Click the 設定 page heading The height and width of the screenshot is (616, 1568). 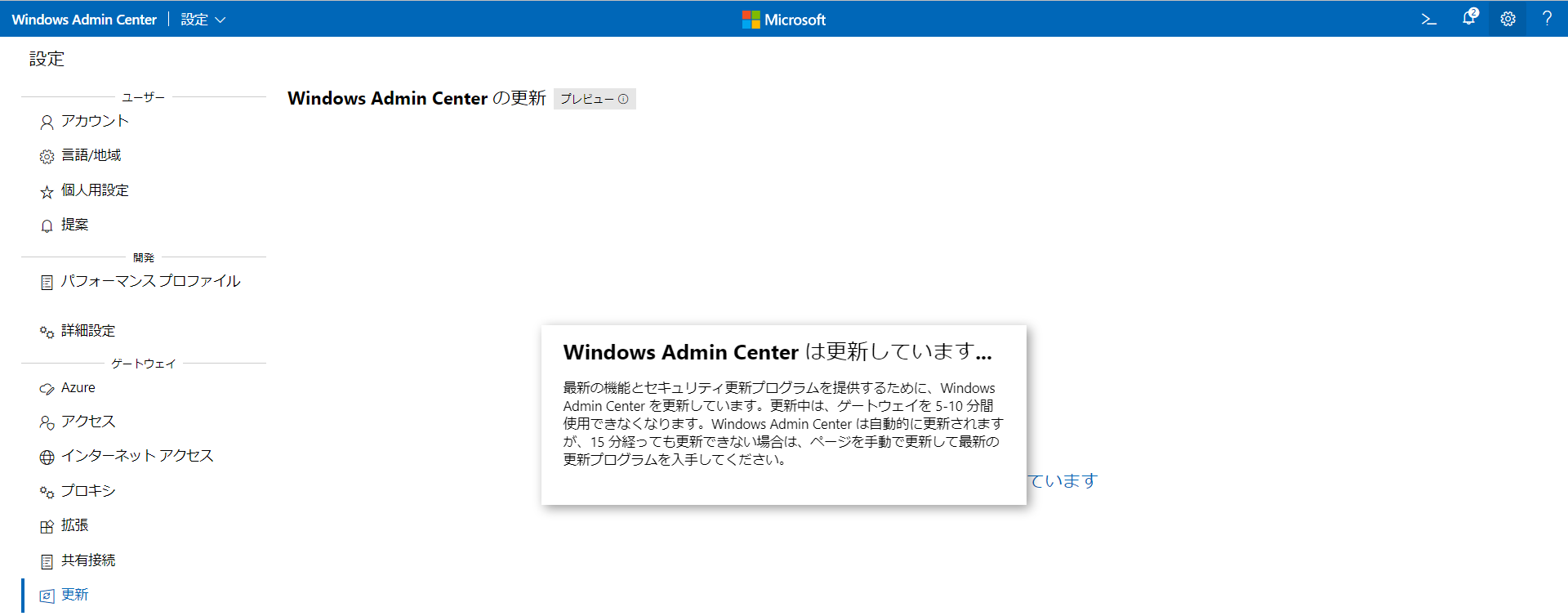(47, 59)
